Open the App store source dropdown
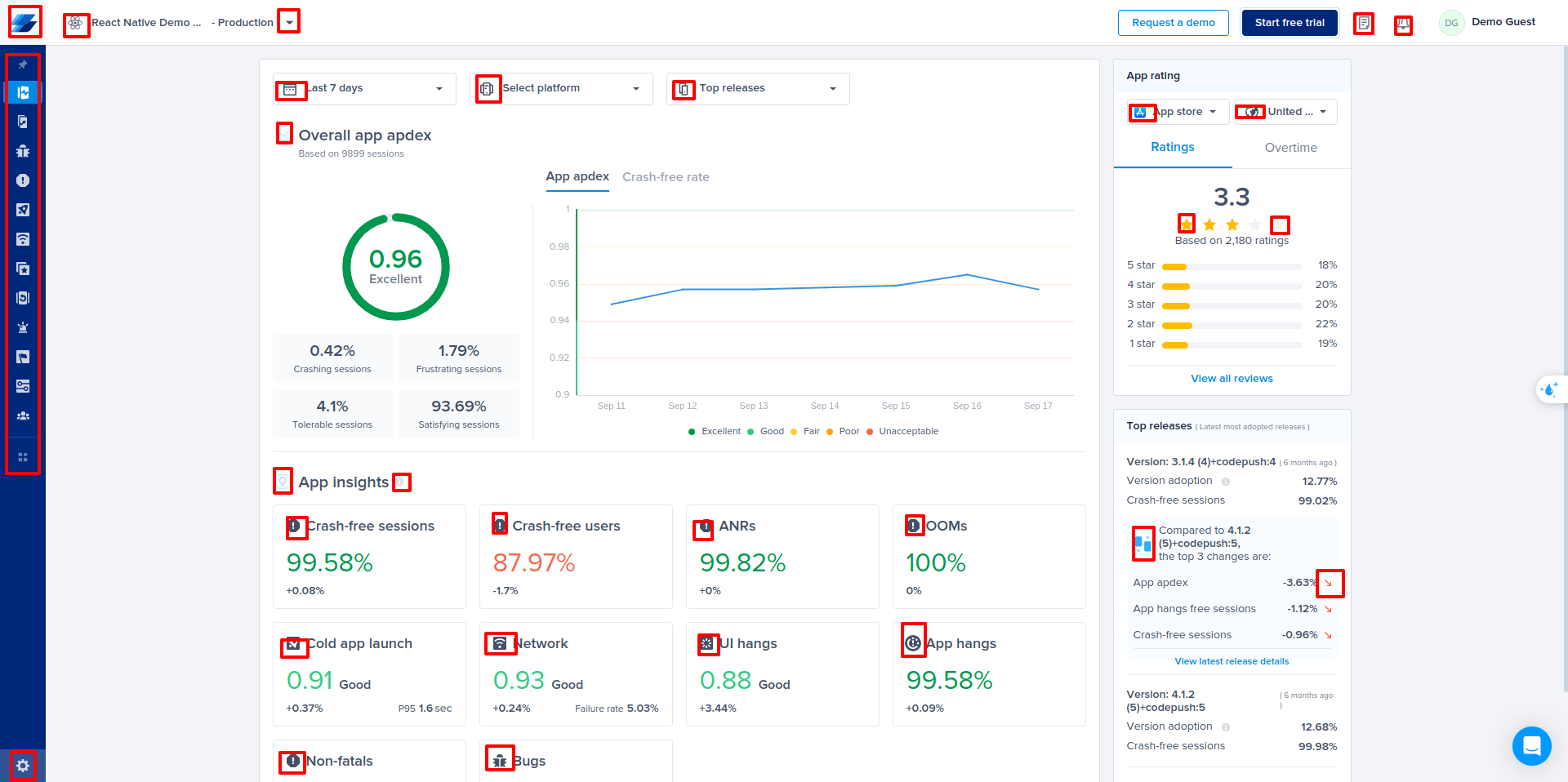Screen dimensions: 1568x782 click(1178, 112)
